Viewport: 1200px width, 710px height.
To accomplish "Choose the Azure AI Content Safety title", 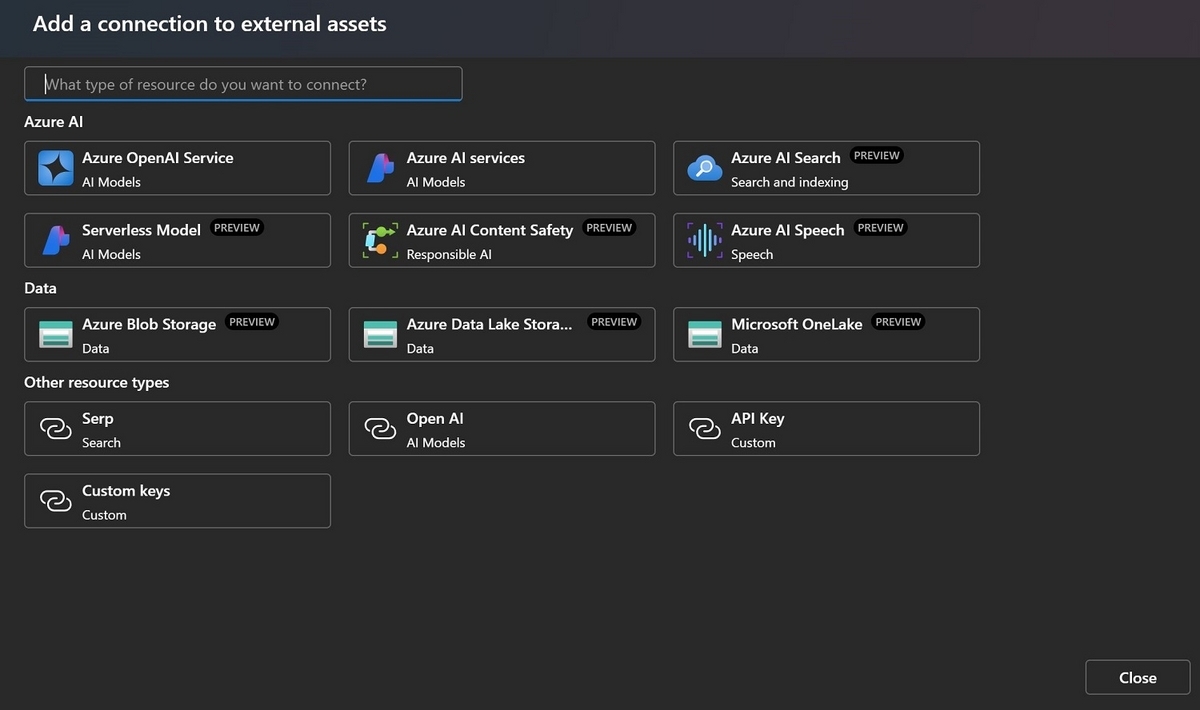I will pyautogui.click(x=490, y=230).
